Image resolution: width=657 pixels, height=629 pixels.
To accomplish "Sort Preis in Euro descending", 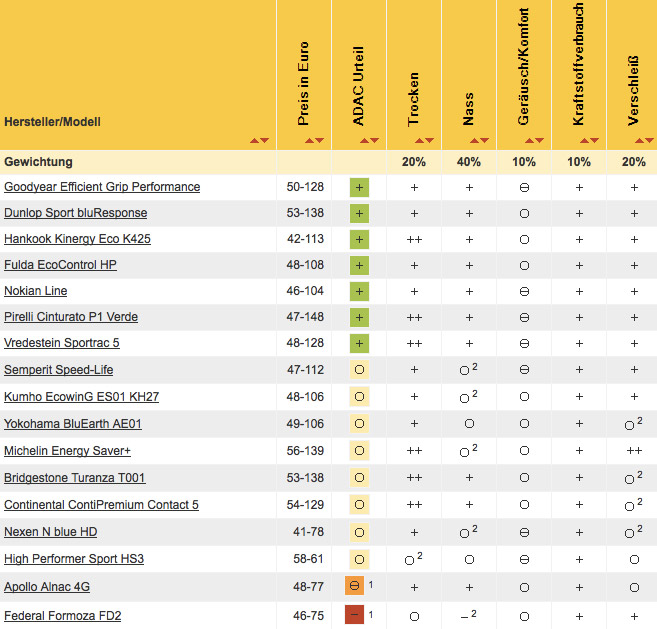I will [319, 141].
